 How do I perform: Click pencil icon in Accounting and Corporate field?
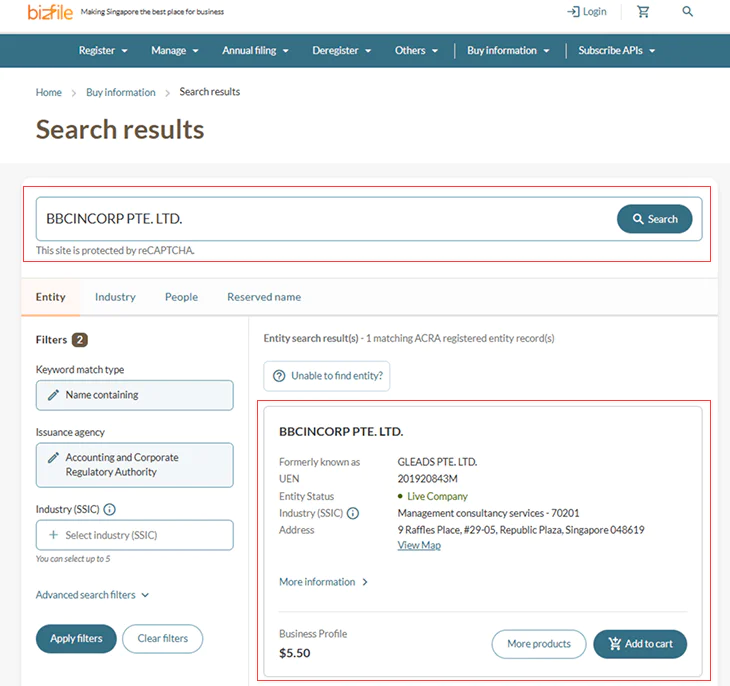pos(54,457)
